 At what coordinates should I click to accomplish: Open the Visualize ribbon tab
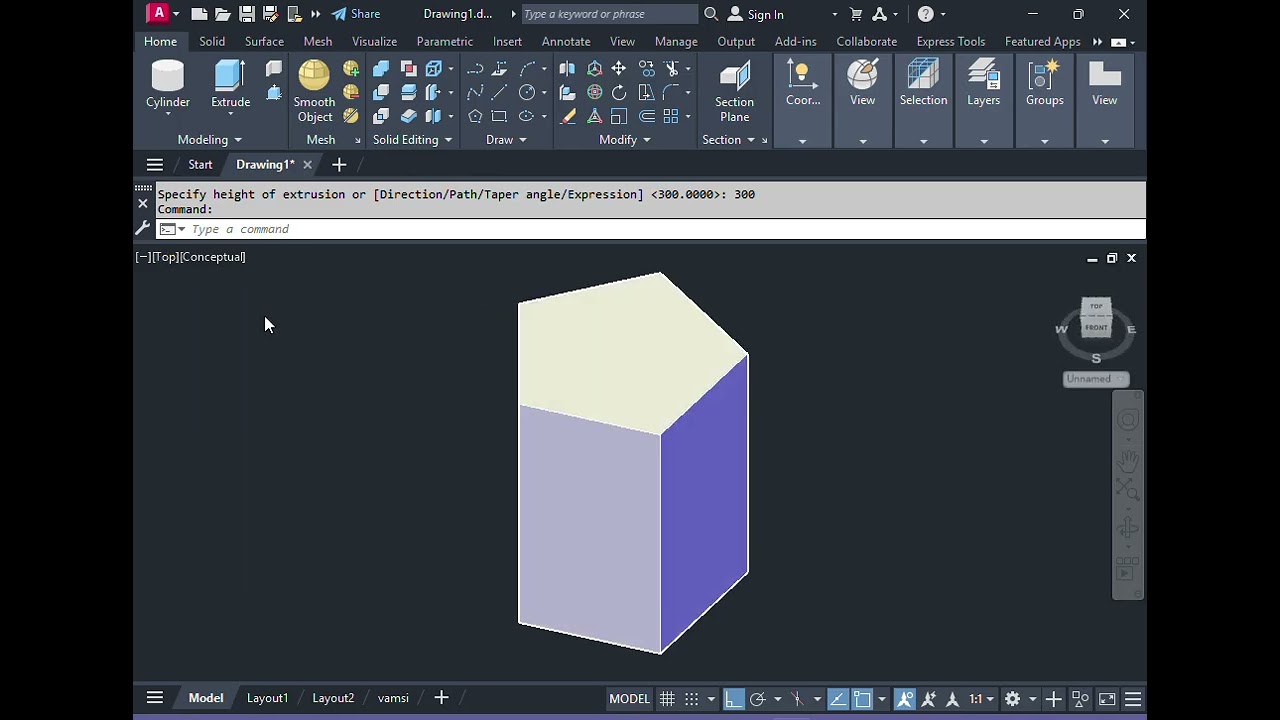(374, 41)
